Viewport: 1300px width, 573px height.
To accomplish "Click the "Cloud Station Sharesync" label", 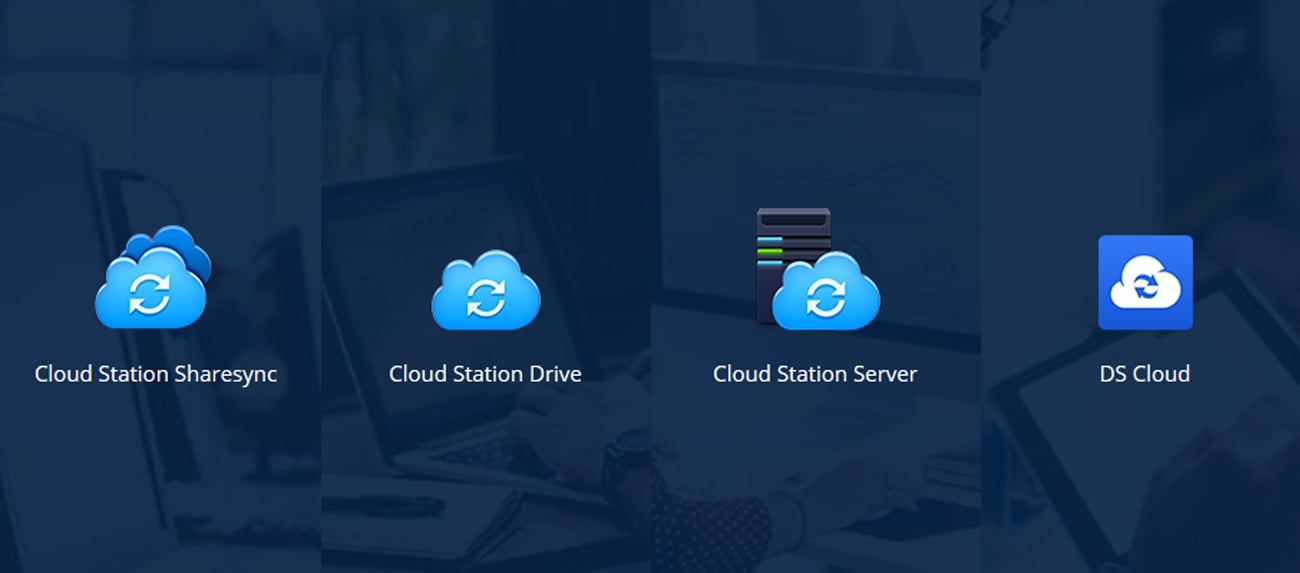I will tap(156, 374).
